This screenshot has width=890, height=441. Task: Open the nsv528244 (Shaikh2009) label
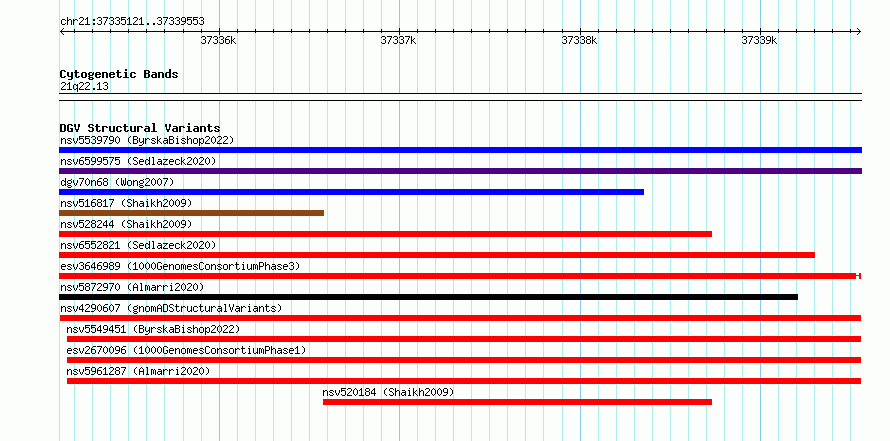(x=126, y=224)
